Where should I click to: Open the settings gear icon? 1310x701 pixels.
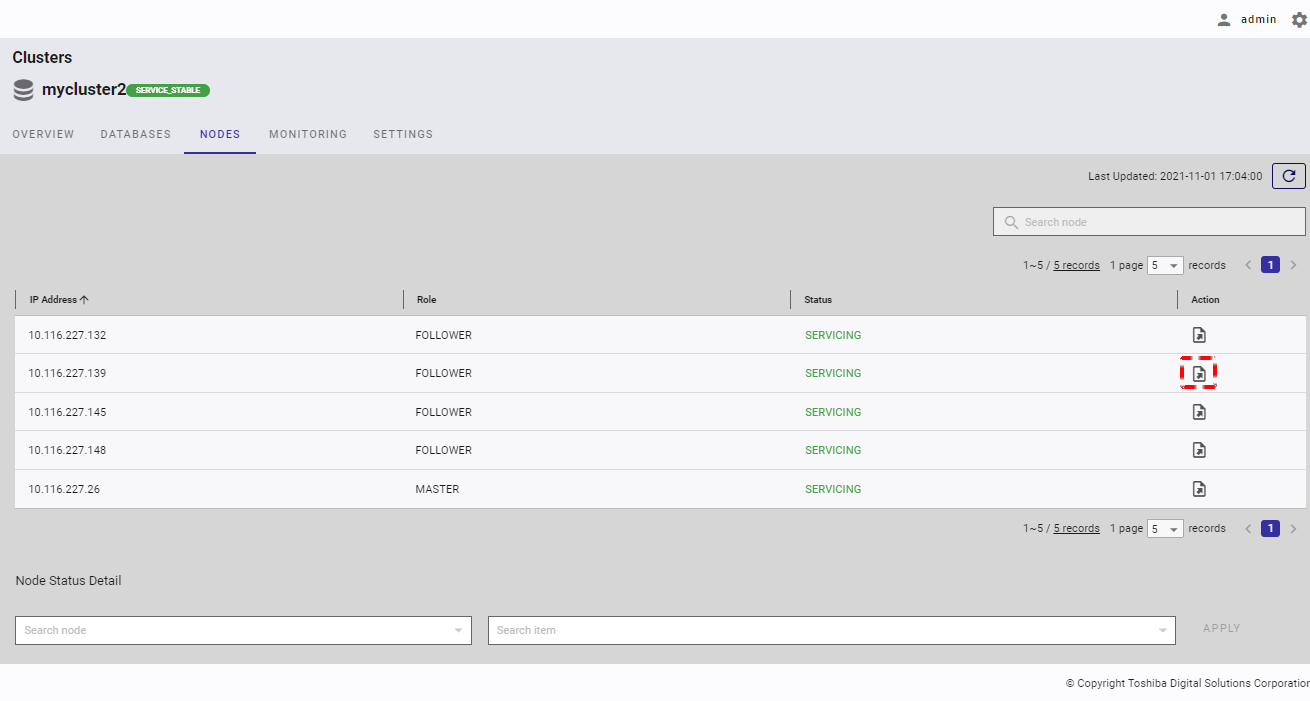click(x=1299, y=19)
